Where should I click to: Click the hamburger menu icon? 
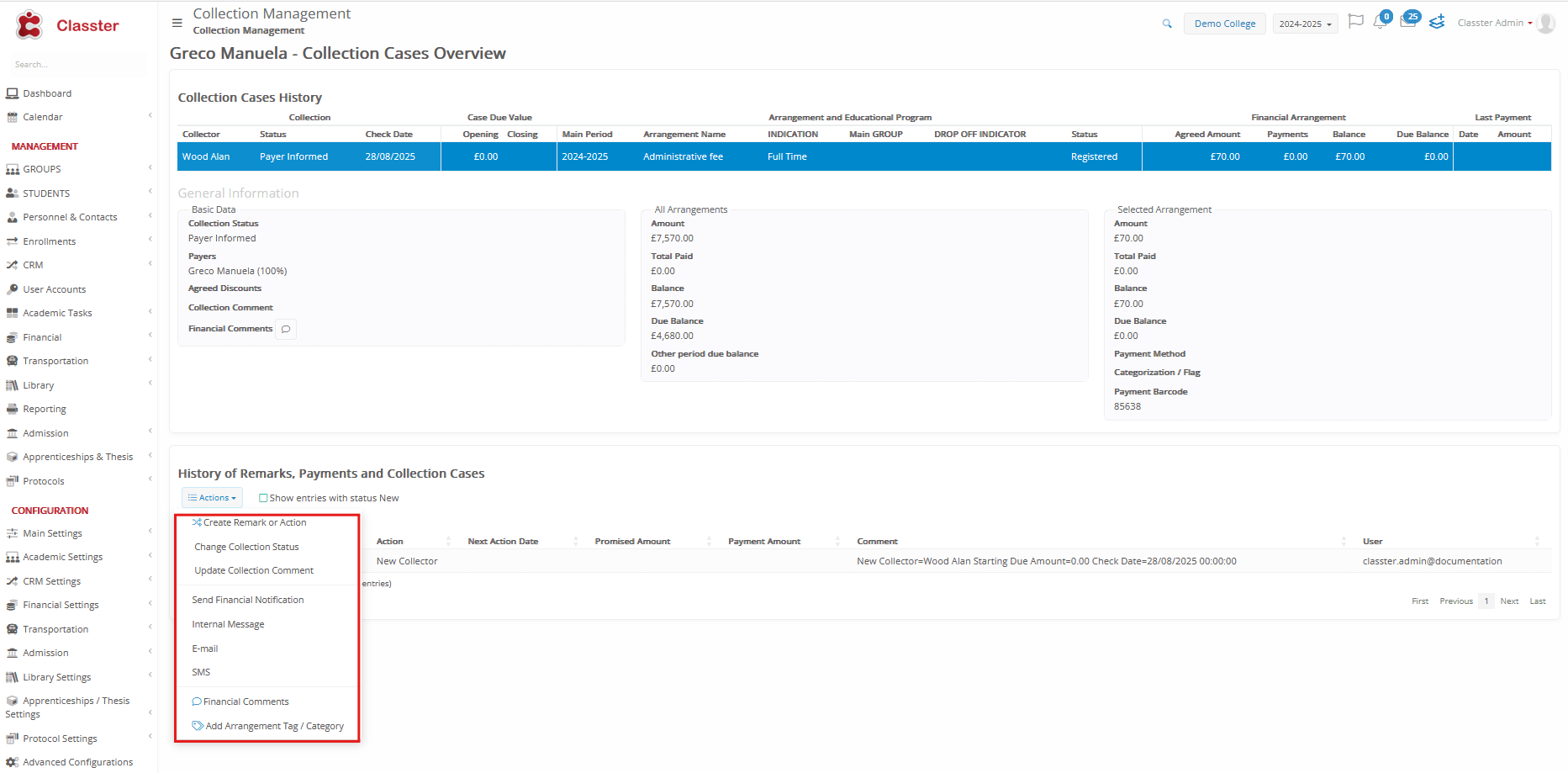pos(177,23)
